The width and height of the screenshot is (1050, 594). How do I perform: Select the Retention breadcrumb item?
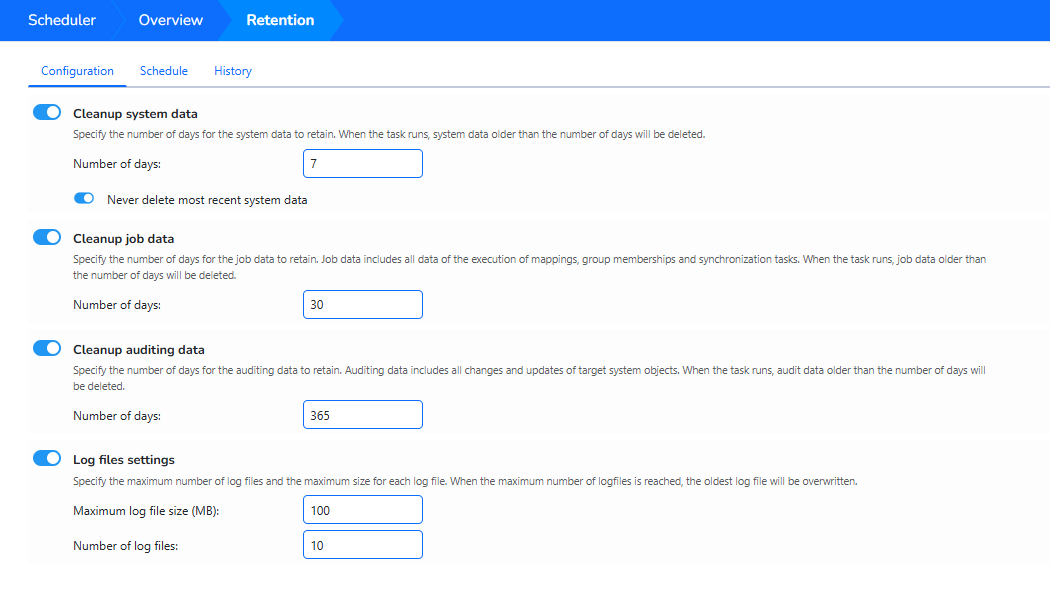coord(280,20)
